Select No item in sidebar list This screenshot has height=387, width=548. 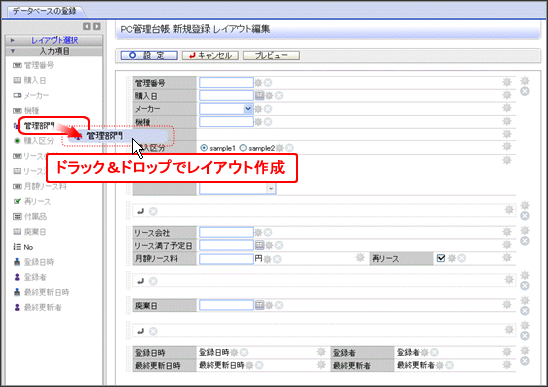tap(23, 247)
